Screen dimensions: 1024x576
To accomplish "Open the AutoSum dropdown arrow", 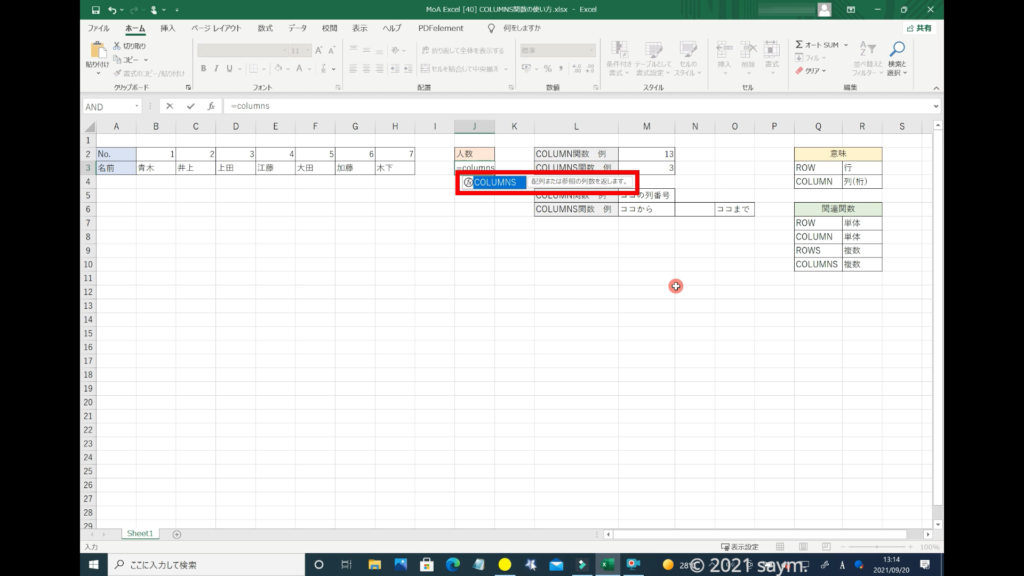I will click(845, 45).
